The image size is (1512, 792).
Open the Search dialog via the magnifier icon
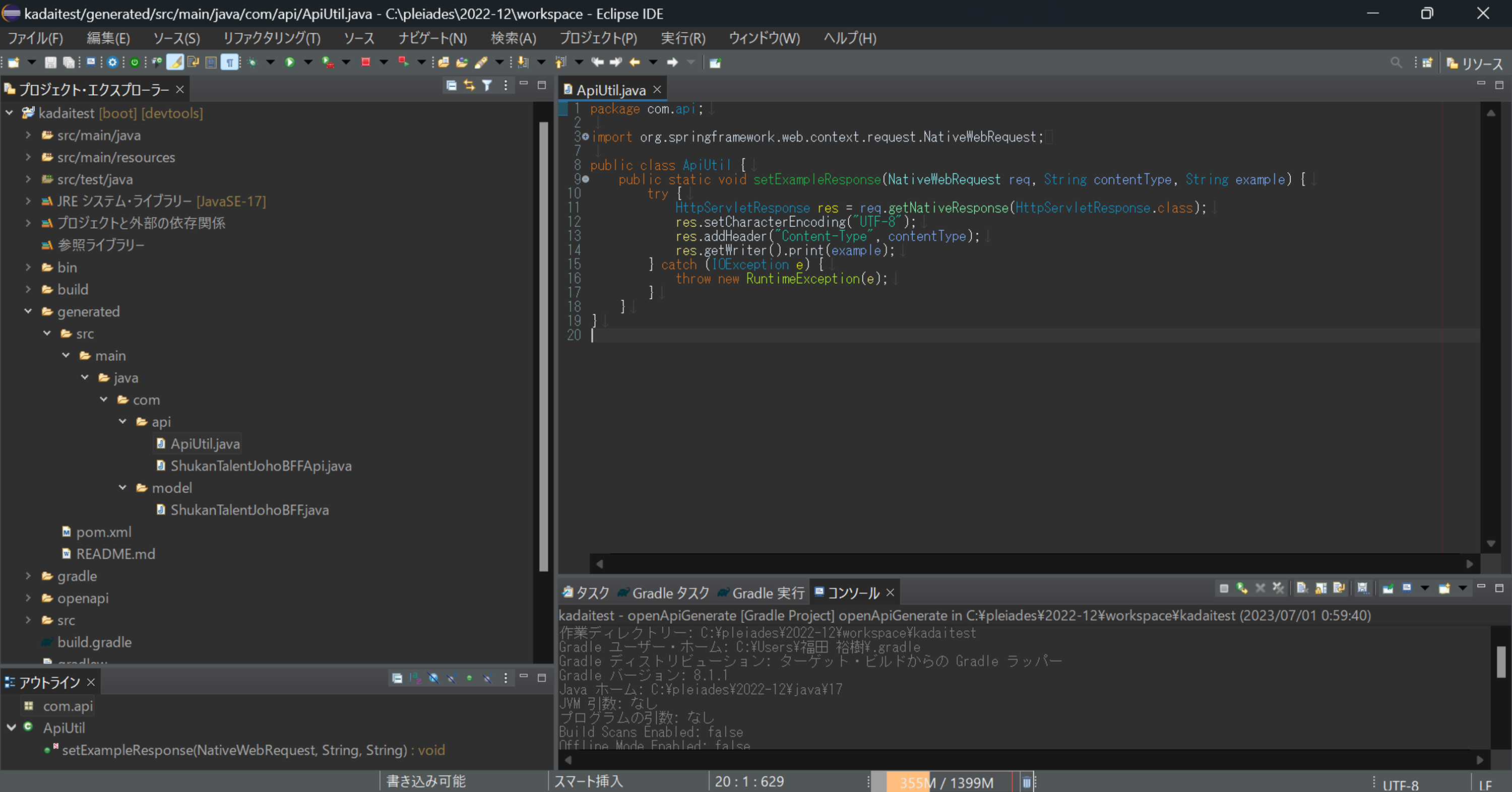1397,63
